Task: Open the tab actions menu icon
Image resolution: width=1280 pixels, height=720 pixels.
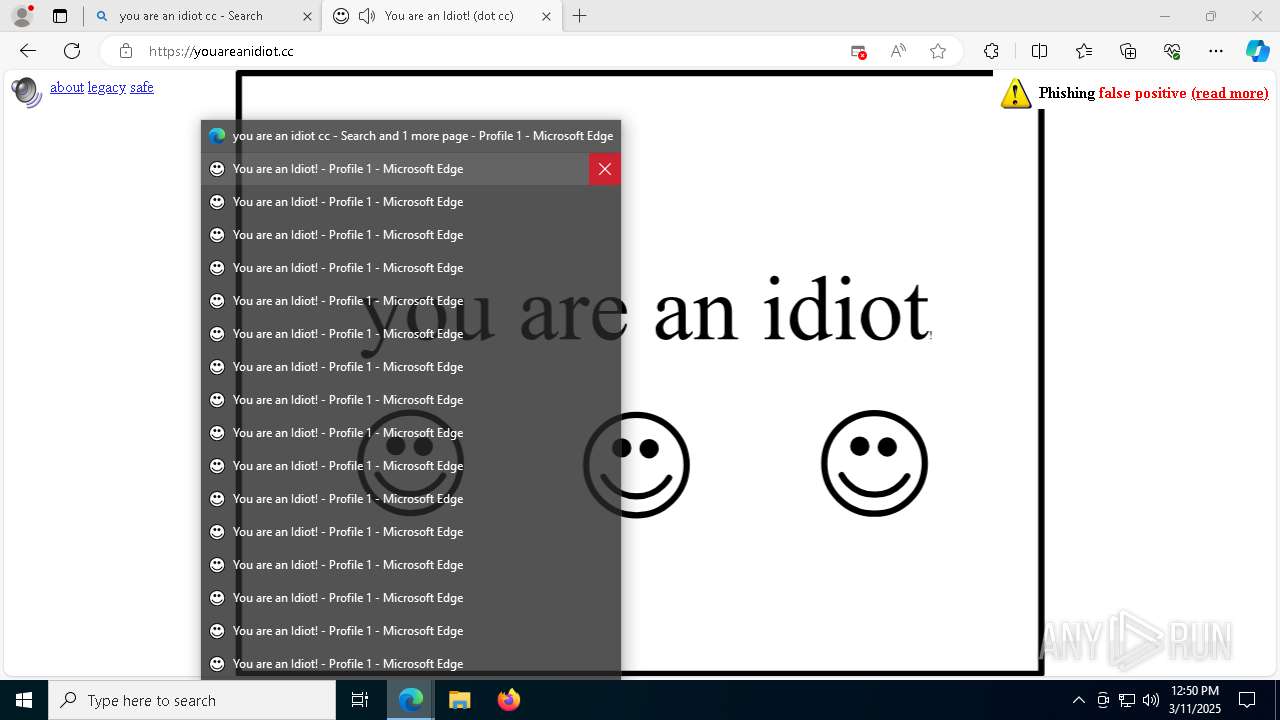Action: (x=60, y=16)
